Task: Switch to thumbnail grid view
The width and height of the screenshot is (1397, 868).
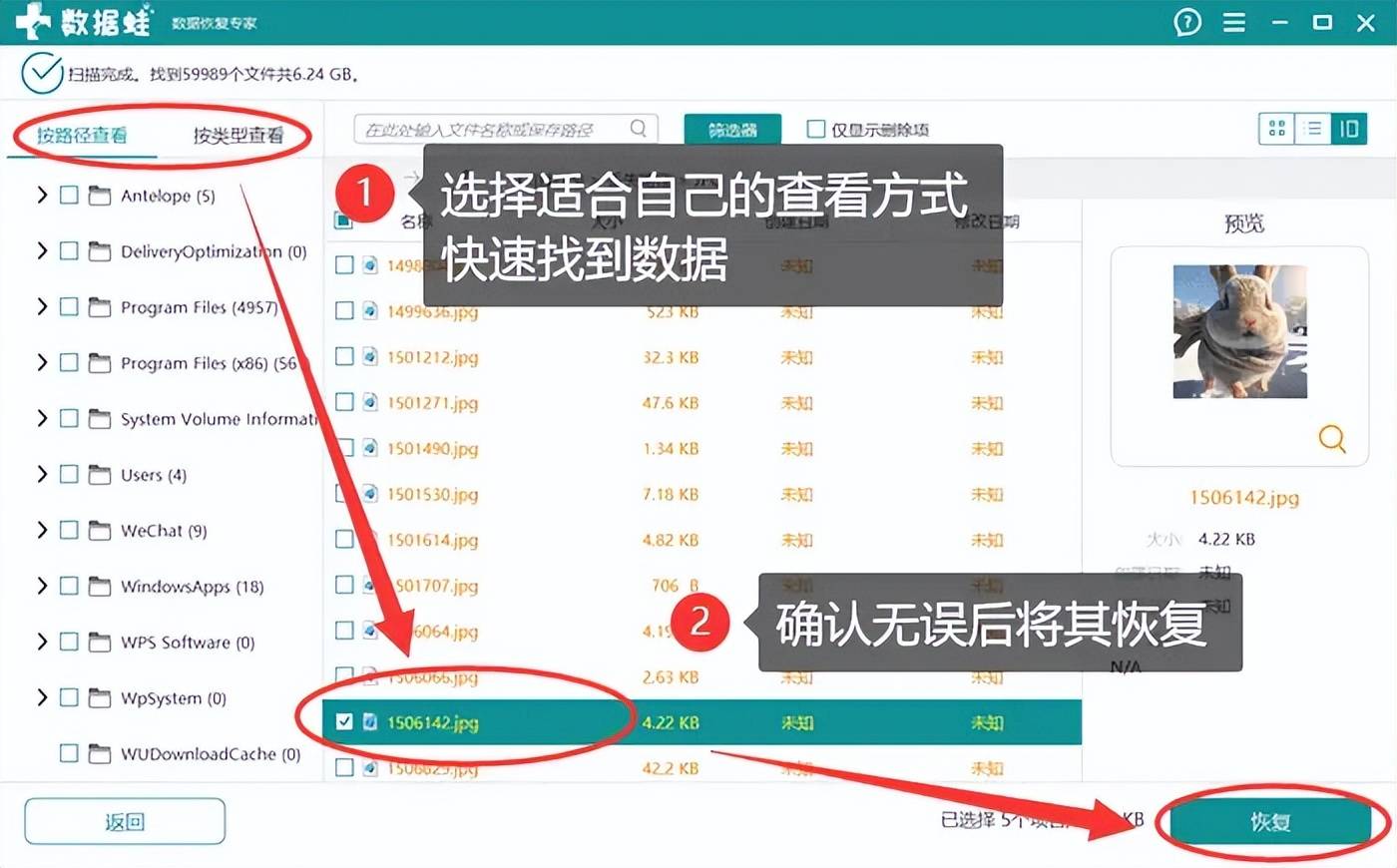Action: tap(1276, 129)
